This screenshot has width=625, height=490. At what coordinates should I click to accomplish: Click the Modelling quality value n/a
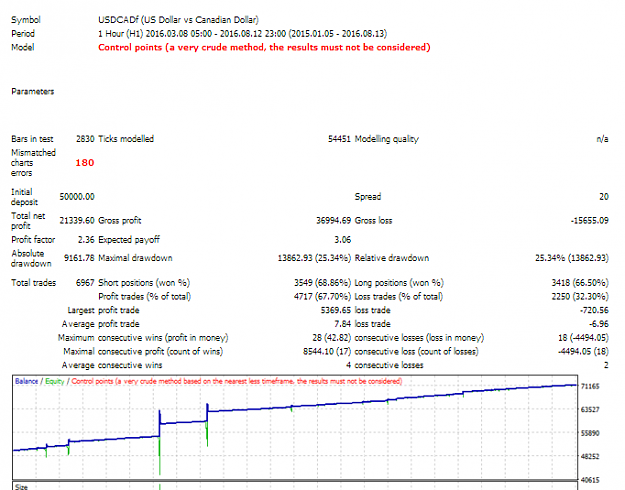pos(602,139)
